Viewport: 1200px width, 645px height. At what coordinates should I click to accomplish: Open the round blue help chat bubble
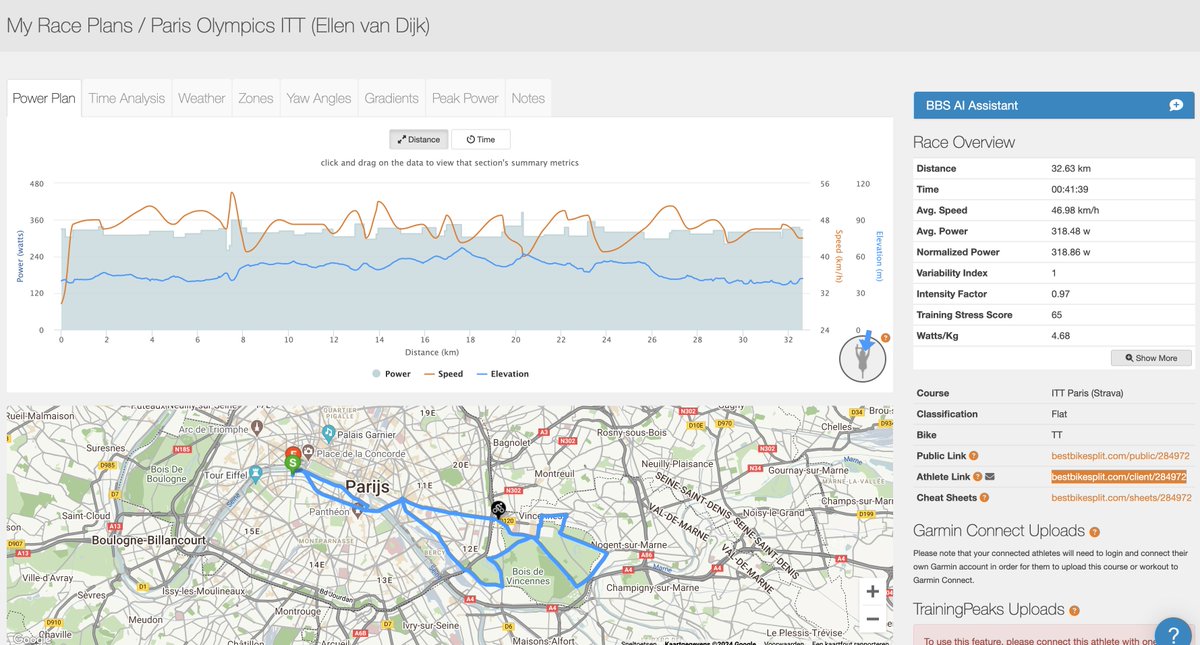[x=1172, y=633]
